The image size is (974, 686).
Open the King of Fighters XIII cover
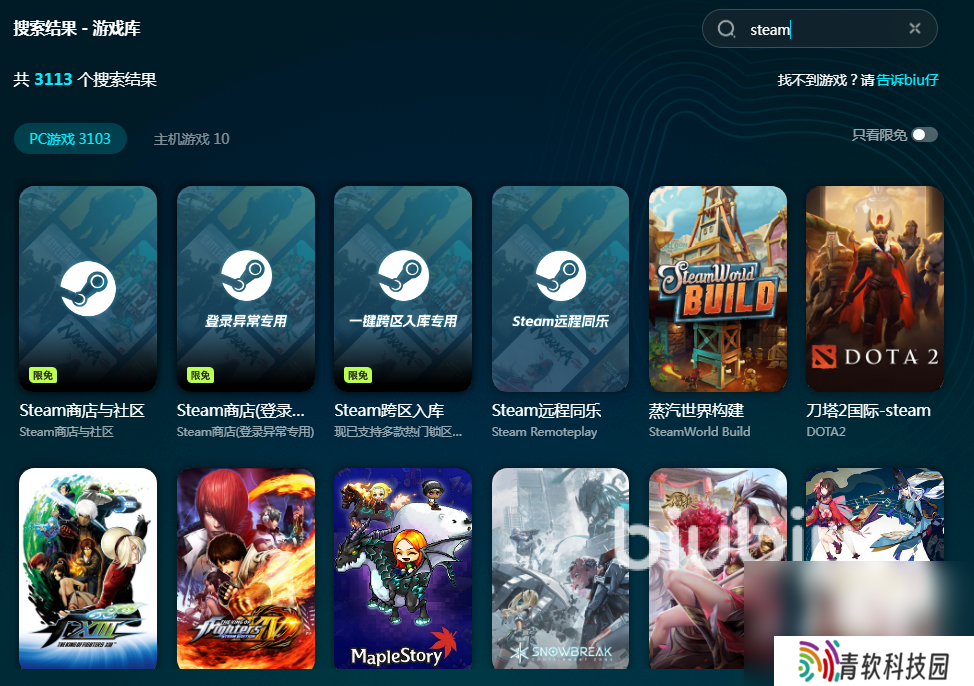click(88, 569)
